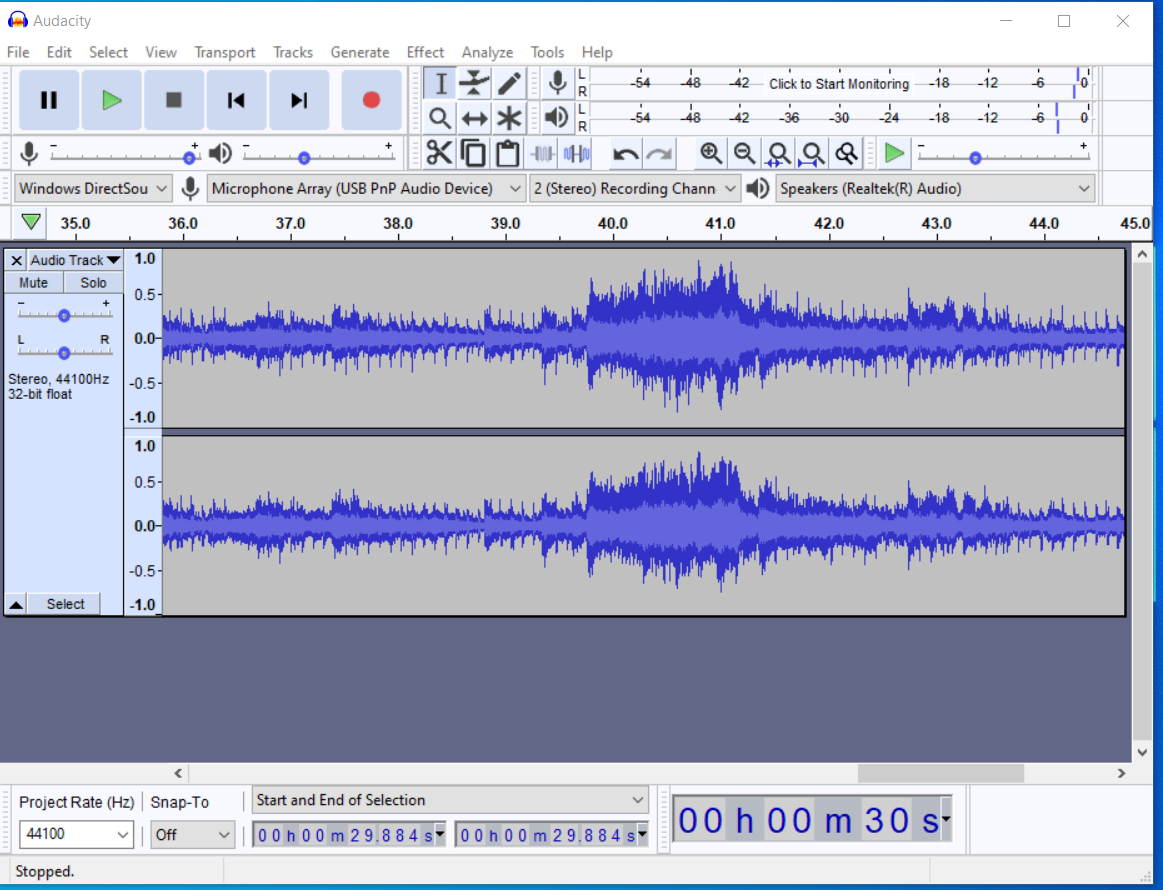Collapse the track with the up-arrow button
Image resolution: width=1163 pixels, height=890 pixels.
pos(16,604)
